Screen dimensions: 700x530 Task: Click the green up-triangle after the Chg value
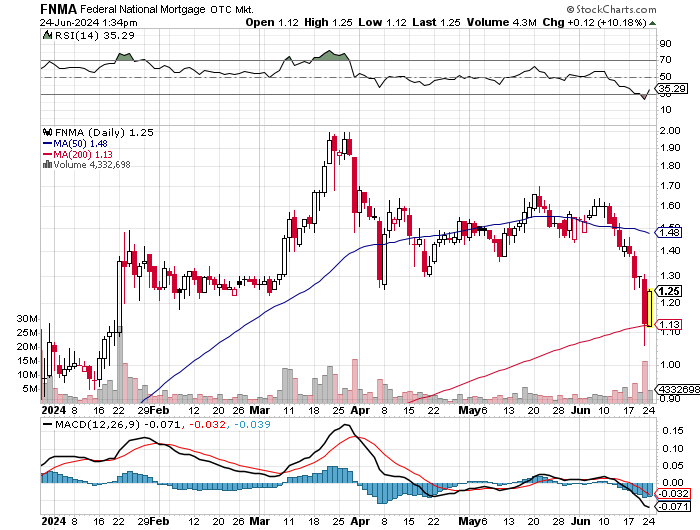click(652, 23)
